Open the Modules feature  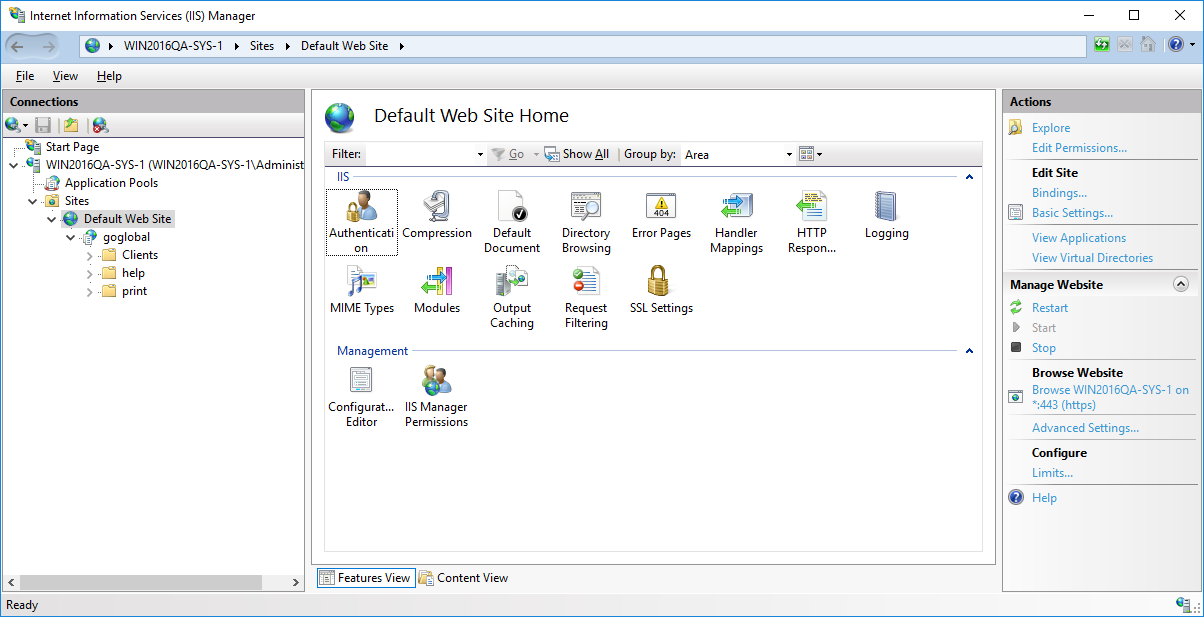[x=437, y=290]
